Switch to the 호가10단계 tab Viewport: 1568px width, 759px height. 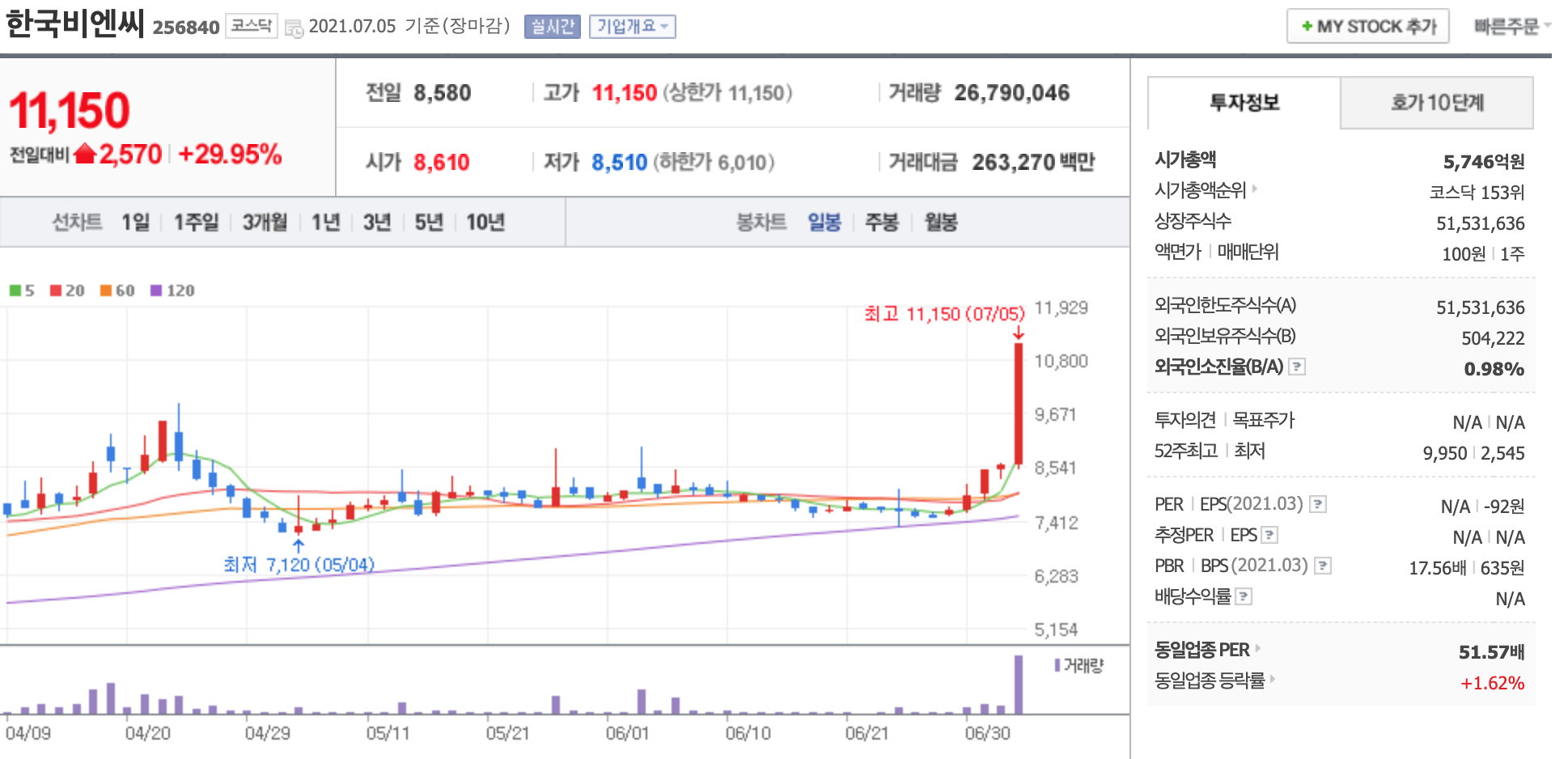coord(1437,103)
